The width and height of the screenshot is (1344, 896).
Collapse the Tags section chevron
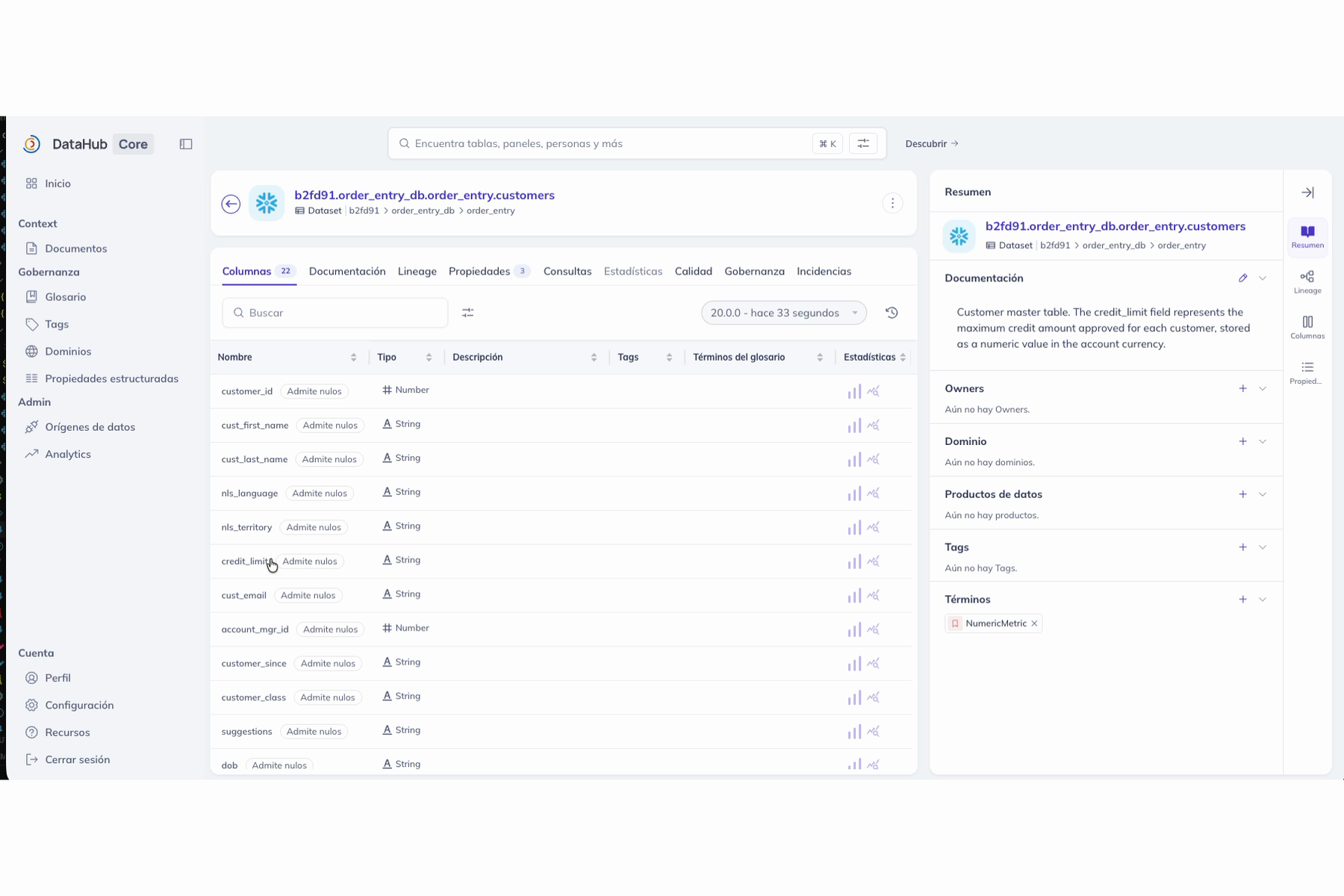pos(1263,547)
